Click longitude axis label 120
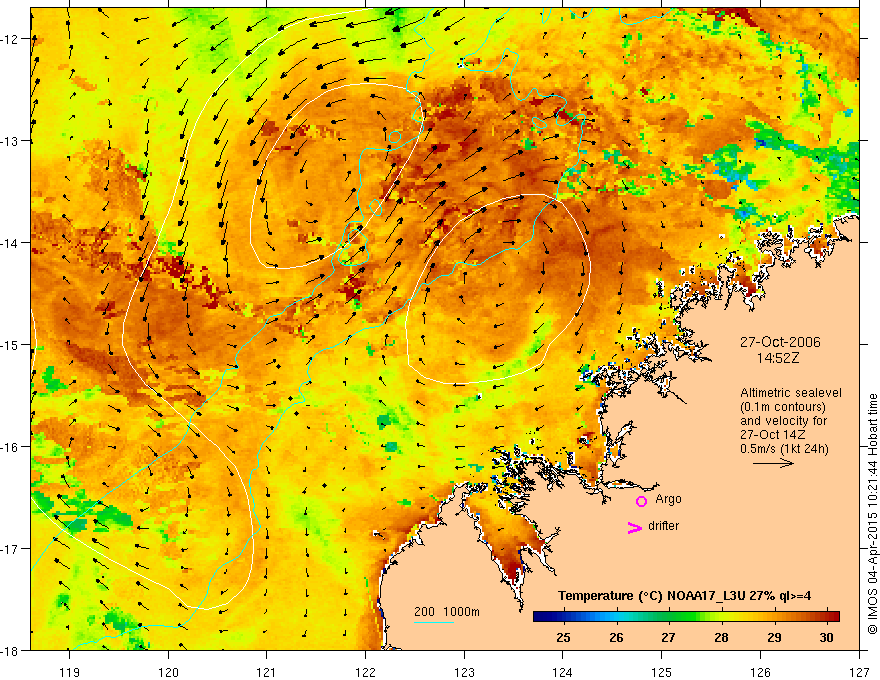 168,672
